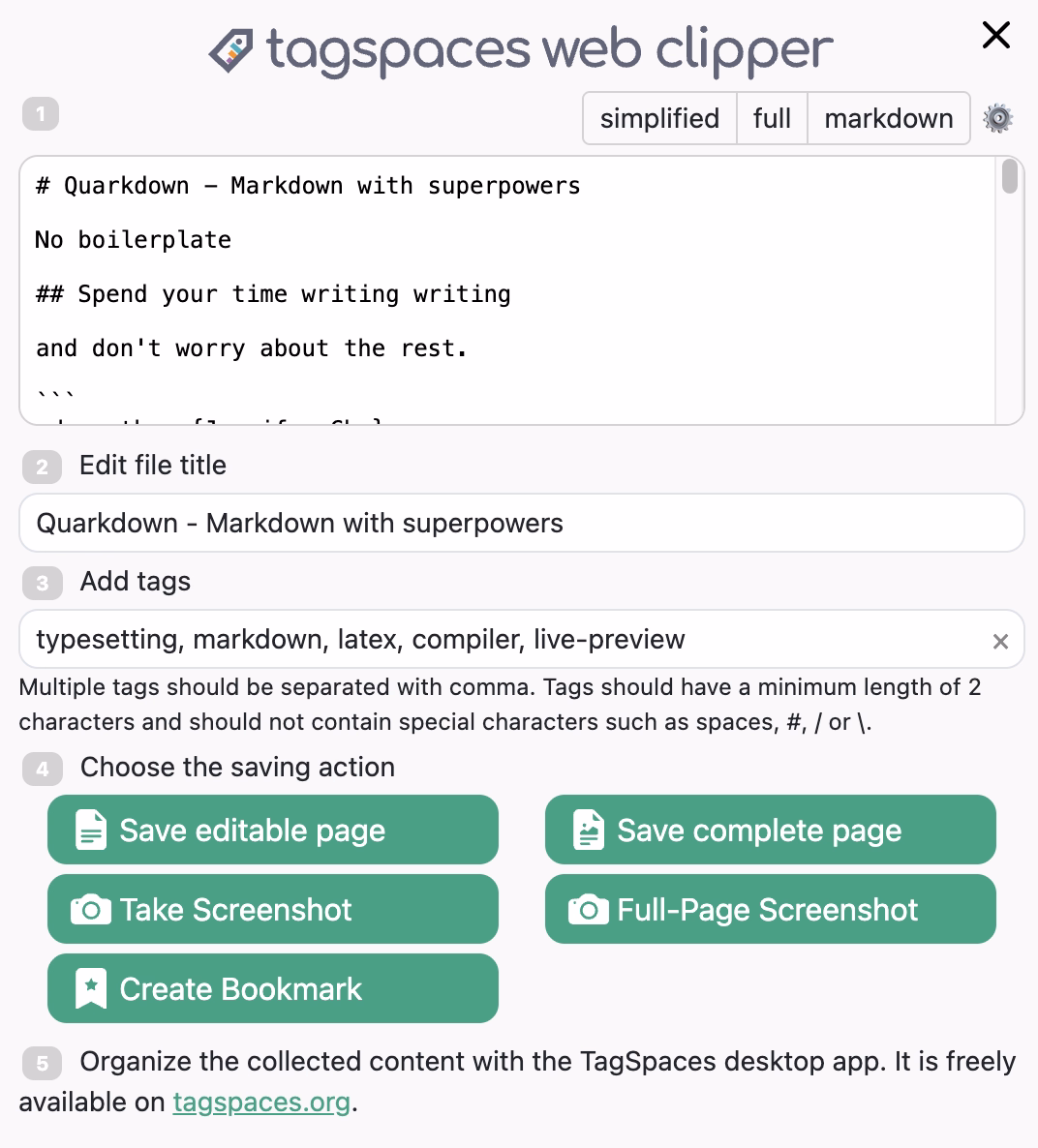The width and height of the screenshot is (1038, 1148).
Task: Click the Add tags input field
Action: 484,640
